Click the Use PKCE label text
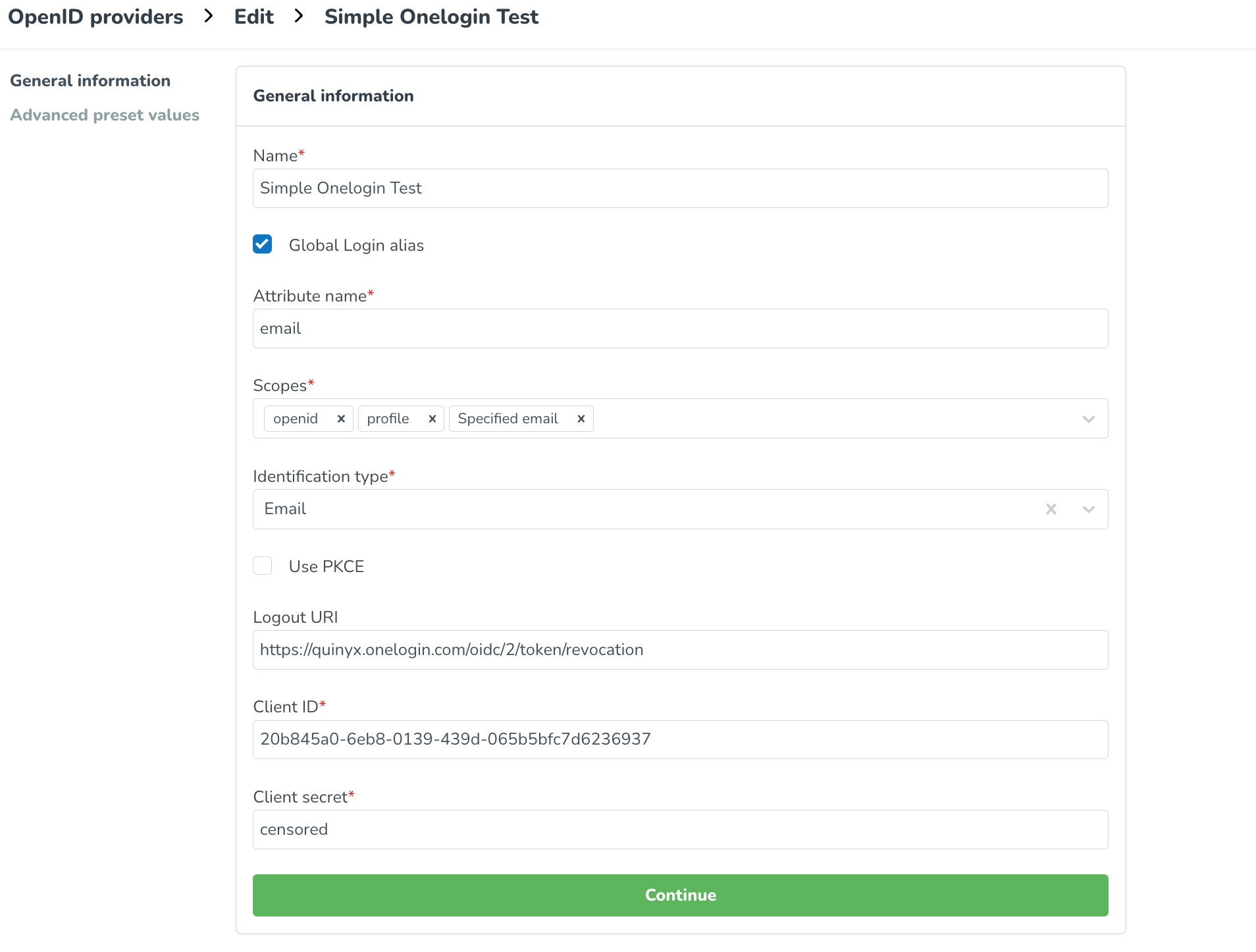Screen dimensions: 1256x952 point(327,566)
